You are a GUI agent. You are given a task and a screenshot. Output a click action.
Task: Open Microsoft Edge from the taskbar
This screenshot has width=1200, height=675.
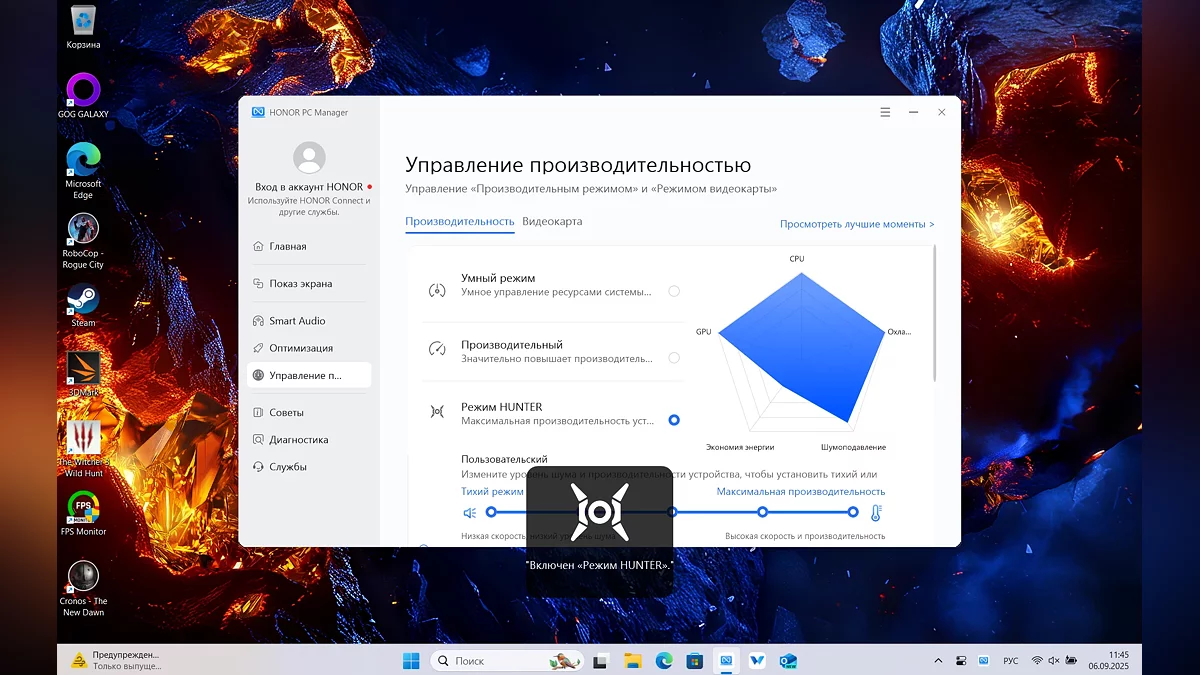click(663, 661)
